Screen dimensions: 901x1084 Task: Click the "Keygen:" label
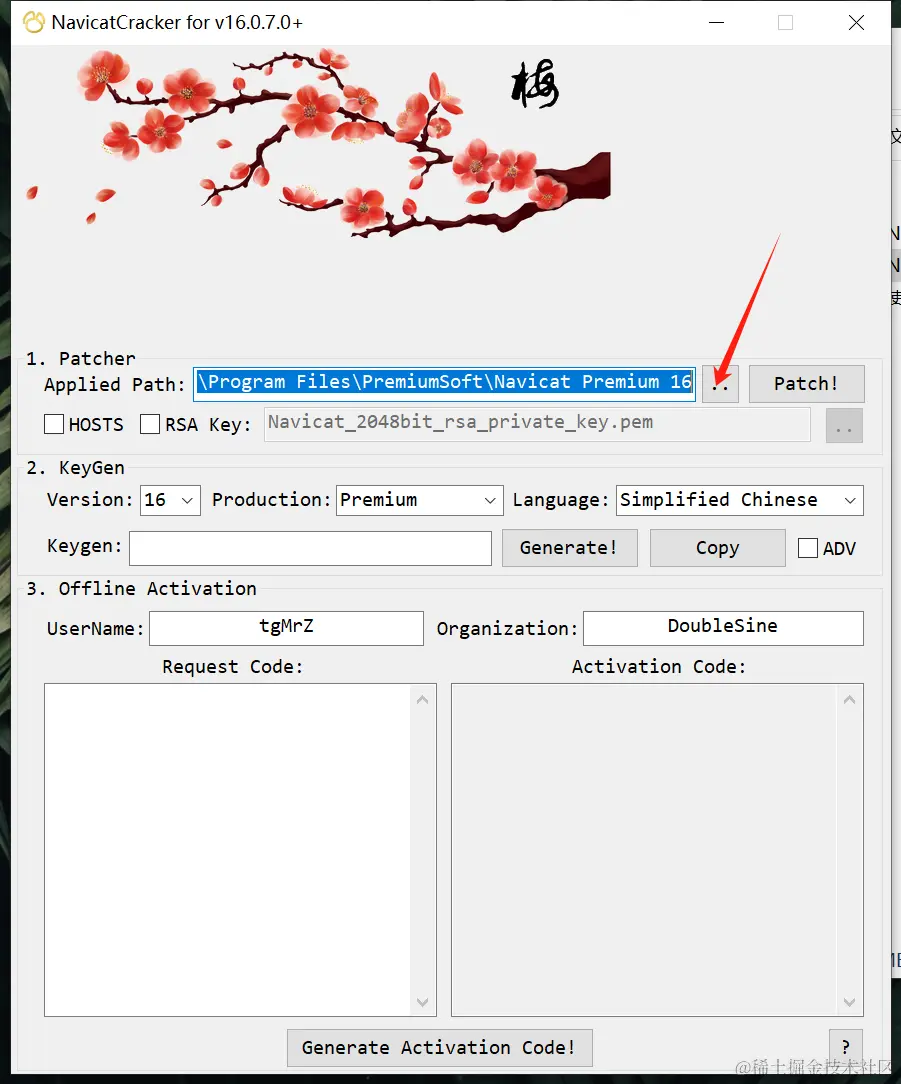click(x=84, y=546)
